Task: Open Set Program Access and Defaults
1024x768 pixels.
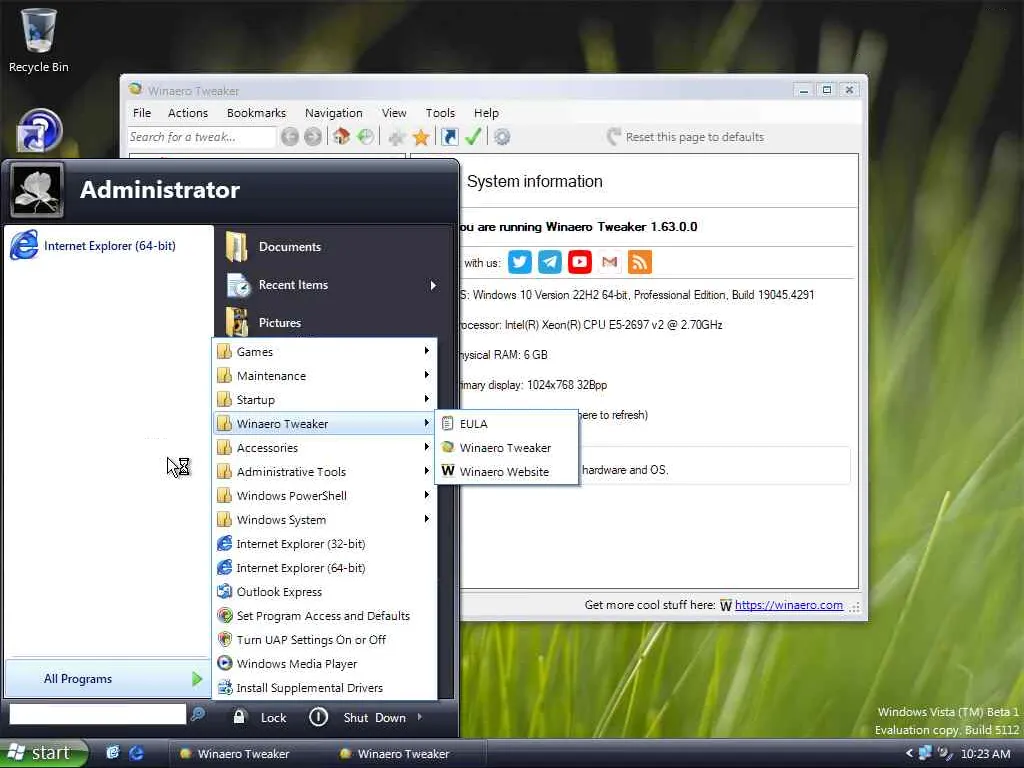Action: [325, 616]
